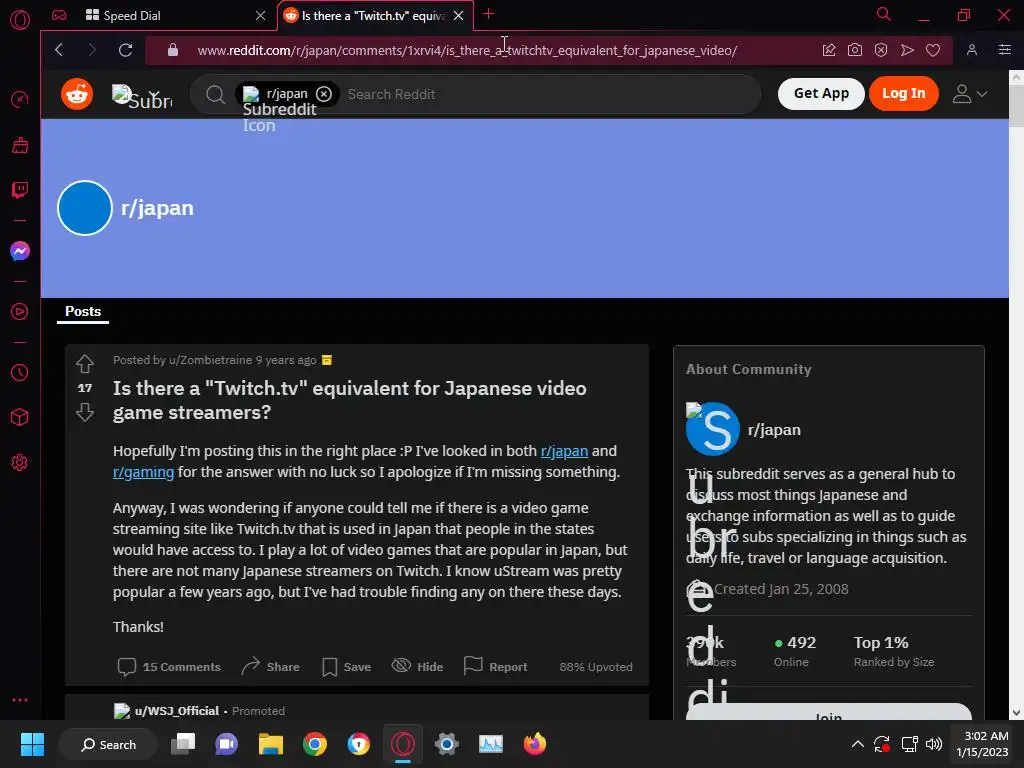Bookmark page with the heart icon

(933, 50)
